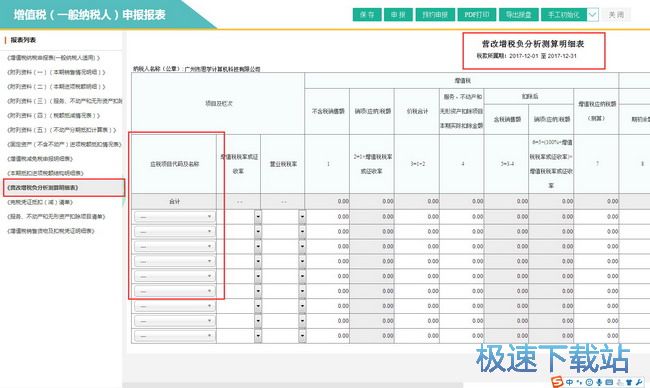Open first row's 营业税税率 dropdown arrow

302,217
